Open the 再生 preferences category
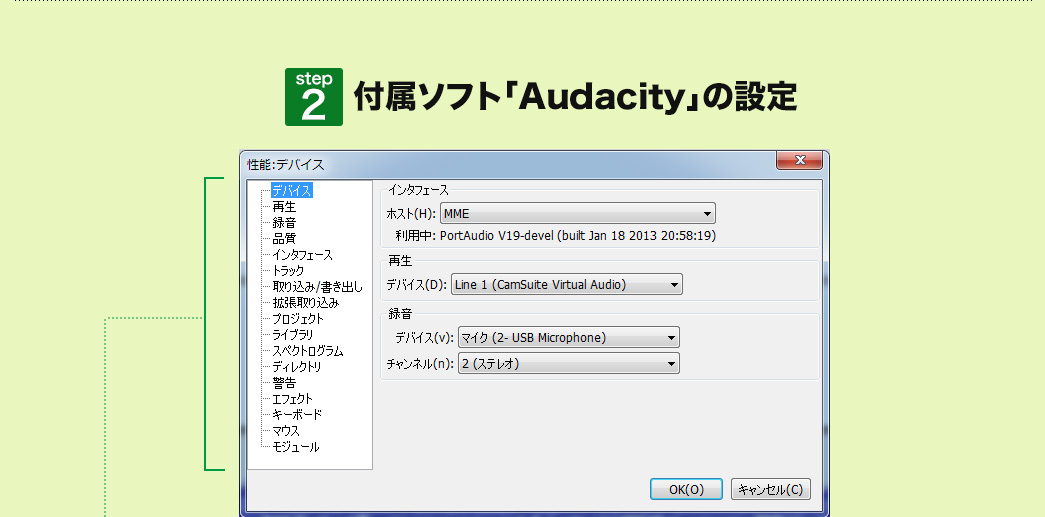Screen dimensions: 1045x517 [284, 207]
